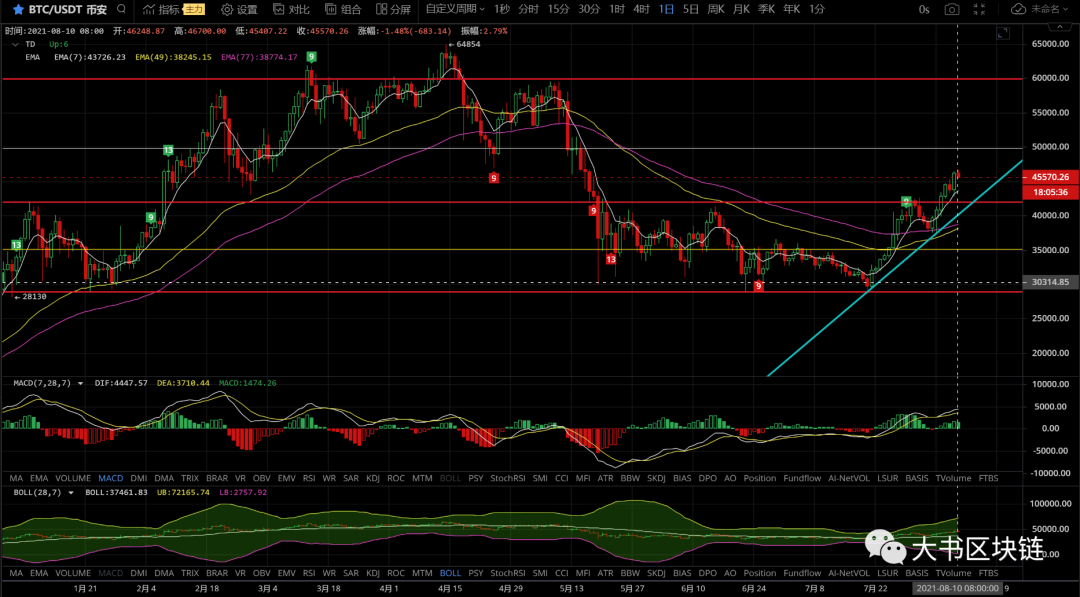Select TVolume in the BOLL pane's indicator row
The height and width of the screenshot is (597, 1080).
tap(953, 573)
